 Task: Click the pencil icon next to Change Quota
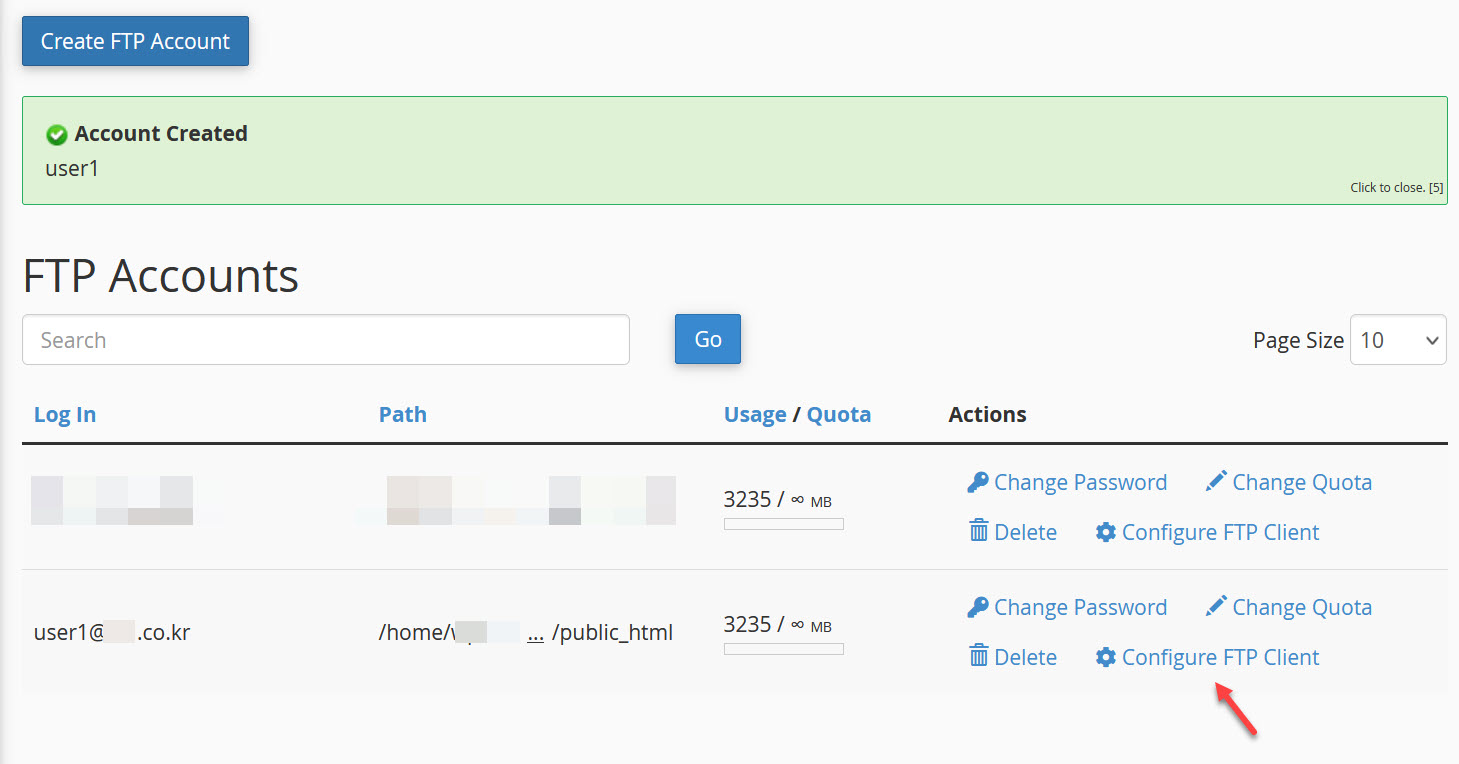point(1216,479)
